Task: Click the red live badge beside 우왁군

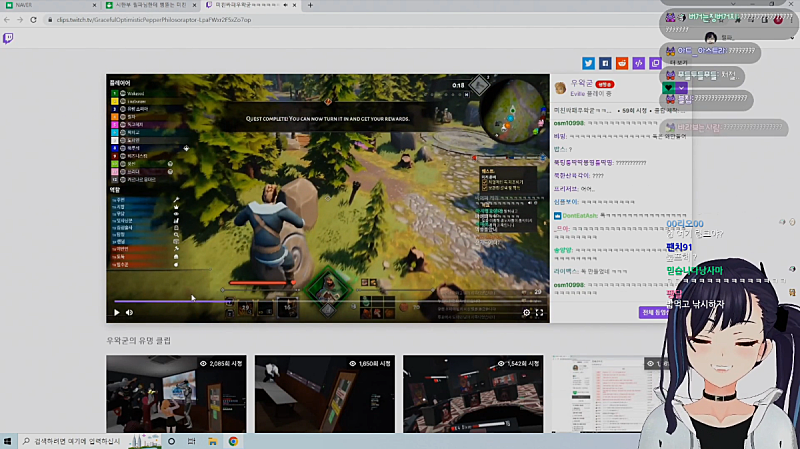Action: point(605,84)
